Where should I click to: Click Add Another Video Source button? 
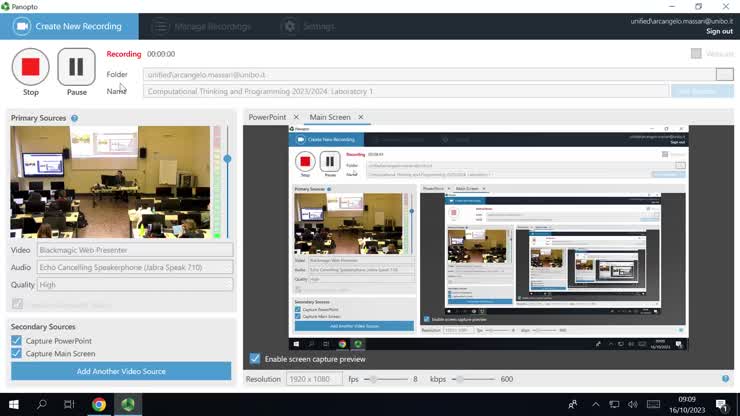click(121, 371)
